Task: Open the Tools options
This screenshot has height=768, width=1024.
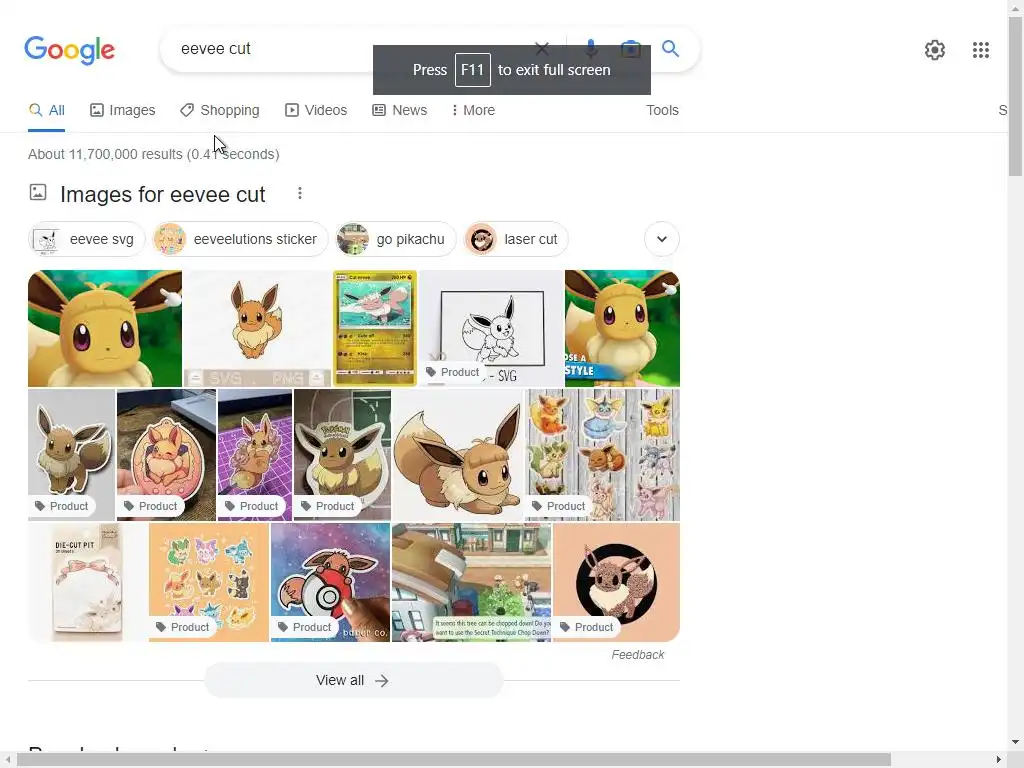Action: (662, 110)
